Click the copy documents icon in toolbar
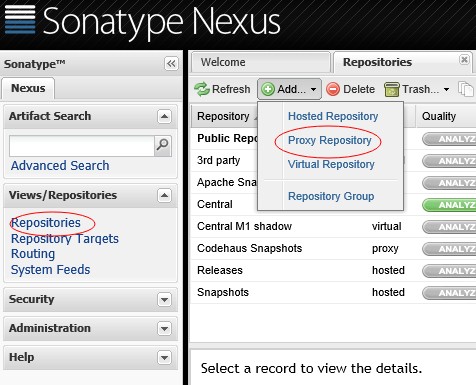Screen dimensions: 476x385 [466, 89]
